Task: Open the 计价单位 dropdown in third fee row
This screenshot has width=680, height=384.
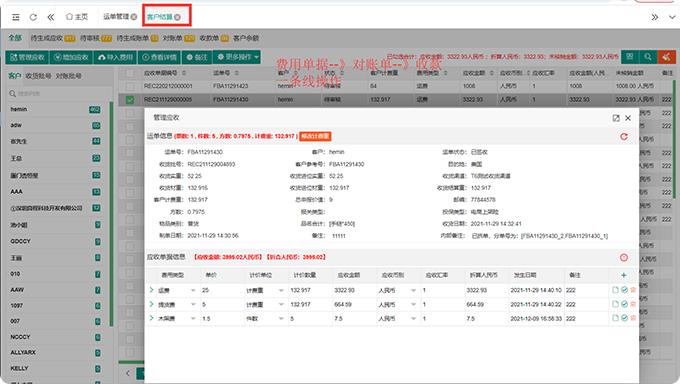Action: 265,318
